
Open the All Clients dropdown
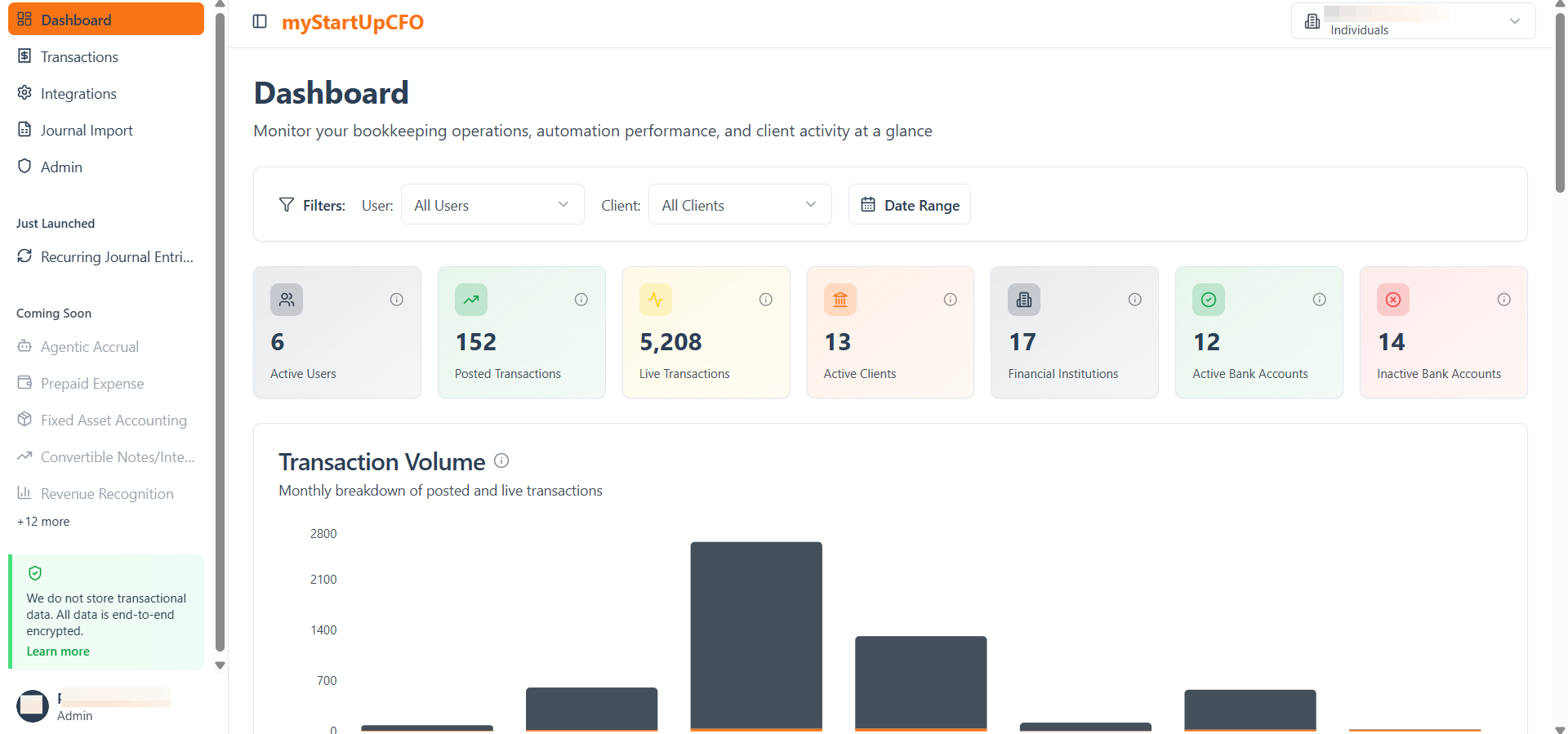(x=740, y=204)
